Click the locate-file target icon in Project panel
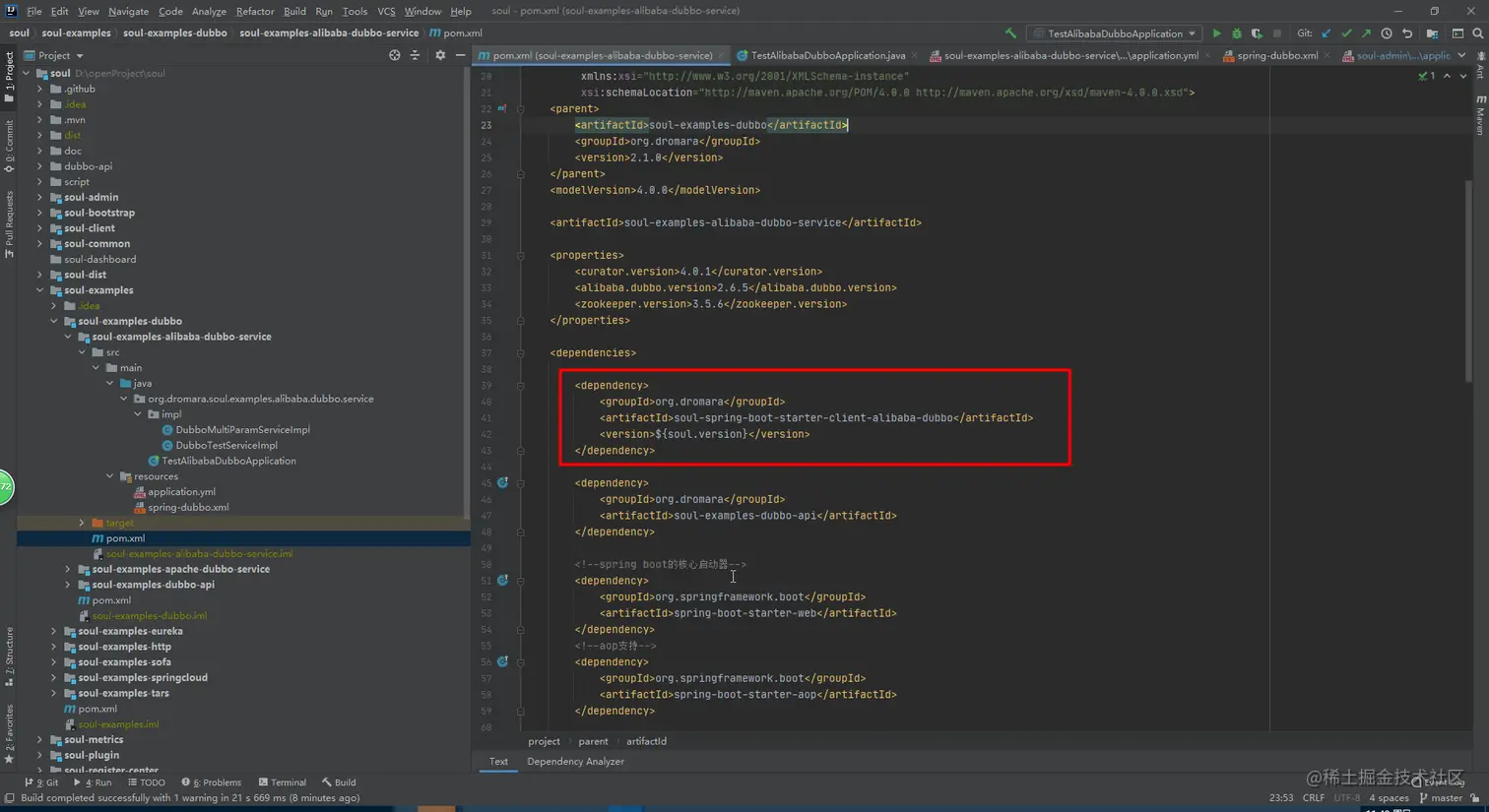1489x812 pixels. coord(394,55)
